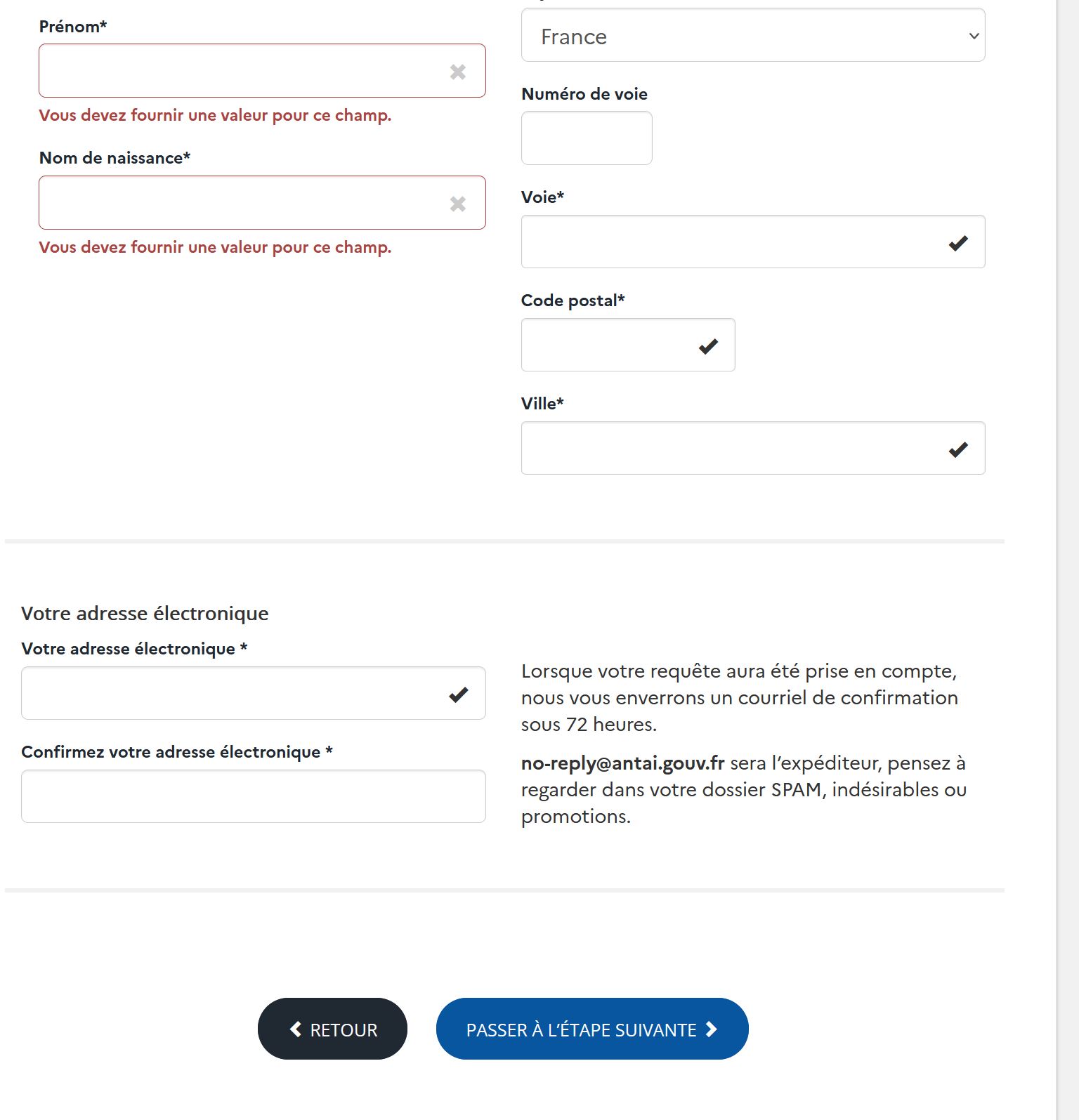Click the checkmark icon in Ville field

pyautogui.click(x=958, y=449)
